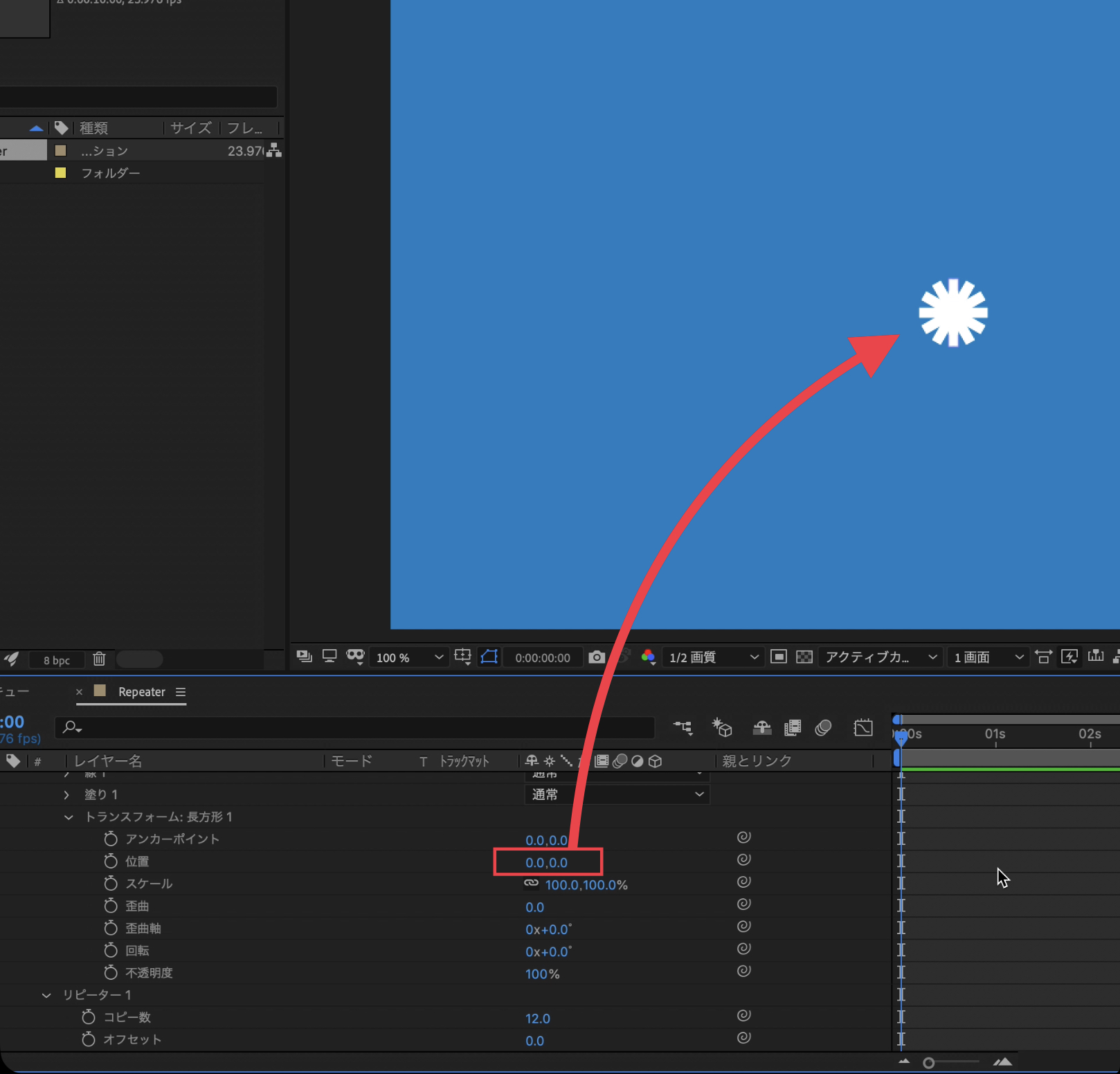
Task: Open the Graph Editor icon in timeline
Action: click(863, 727)
